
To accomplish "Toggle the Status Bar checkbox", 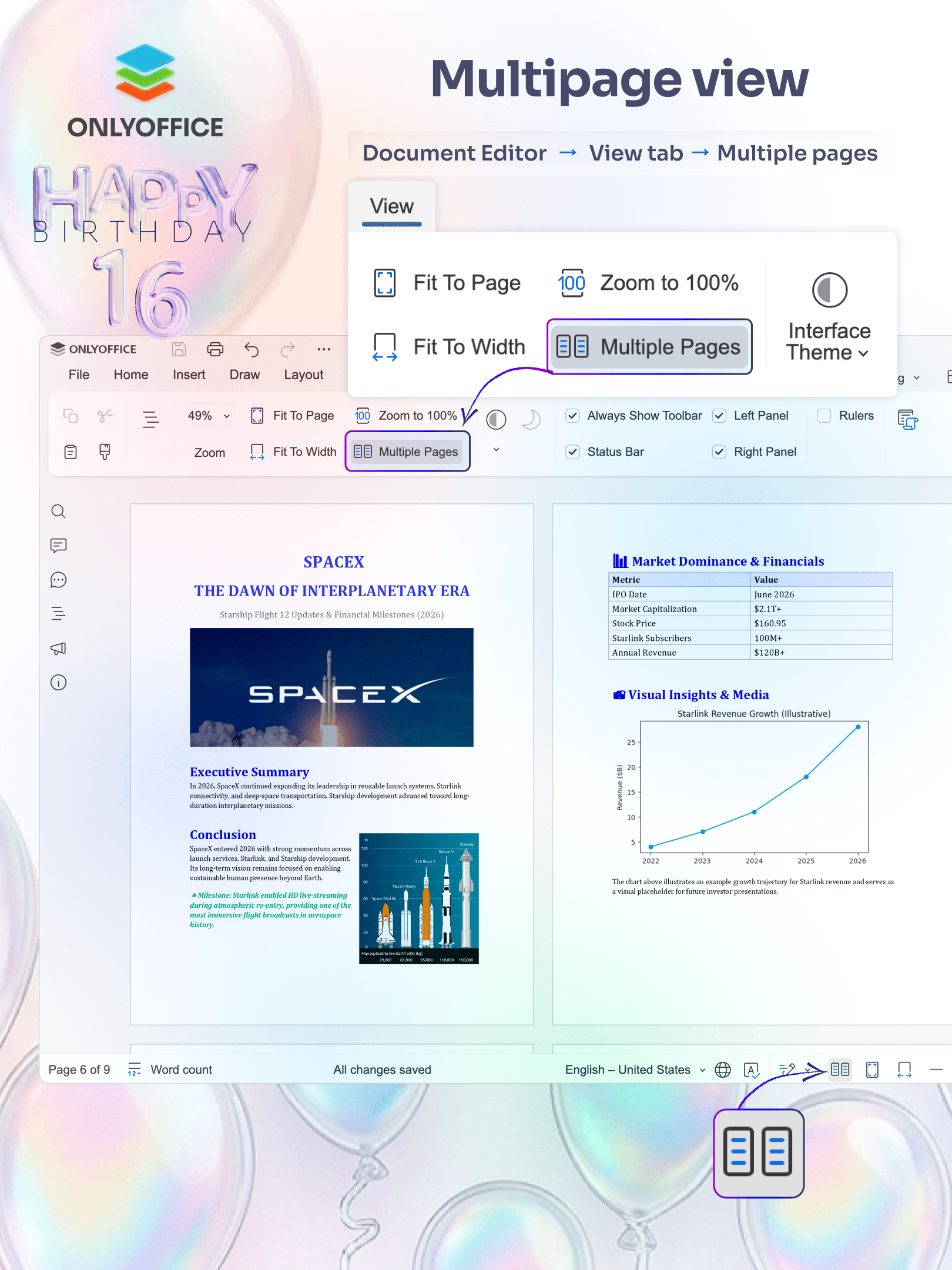I will (x=573, y=452).
